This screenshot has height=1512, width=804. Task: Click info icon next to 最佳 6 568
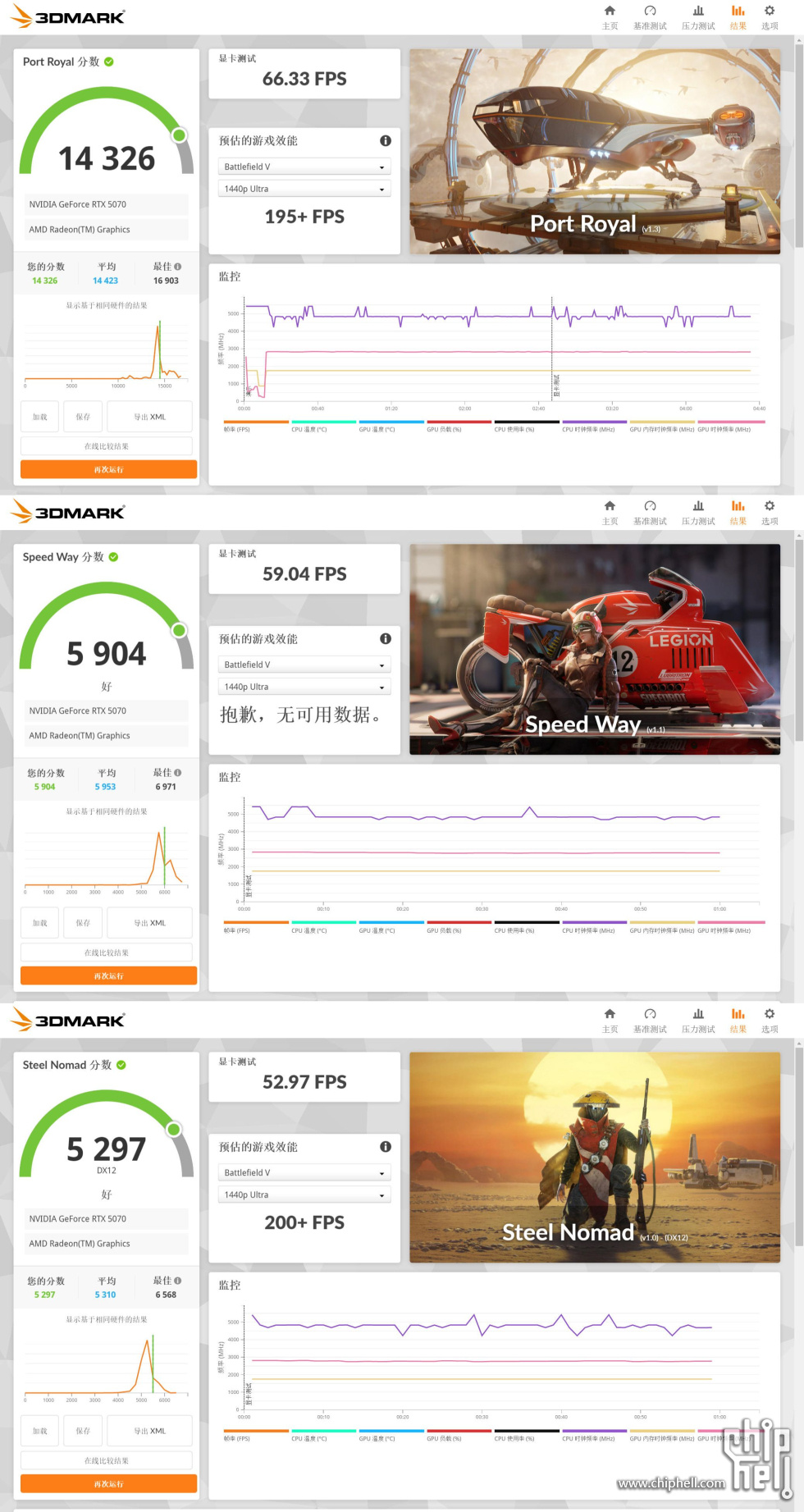[178, 1281]
